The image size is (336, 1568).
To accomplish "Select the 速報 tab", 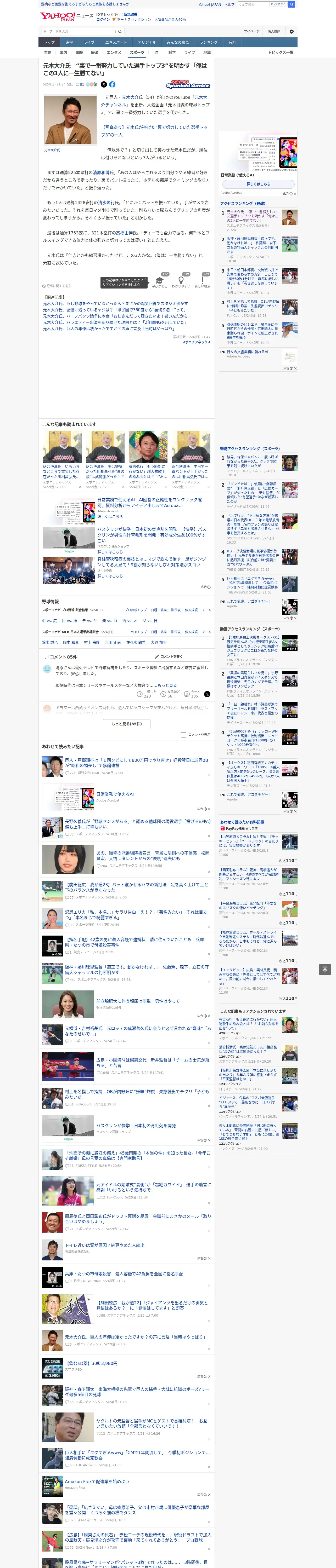I will point(69,43).
